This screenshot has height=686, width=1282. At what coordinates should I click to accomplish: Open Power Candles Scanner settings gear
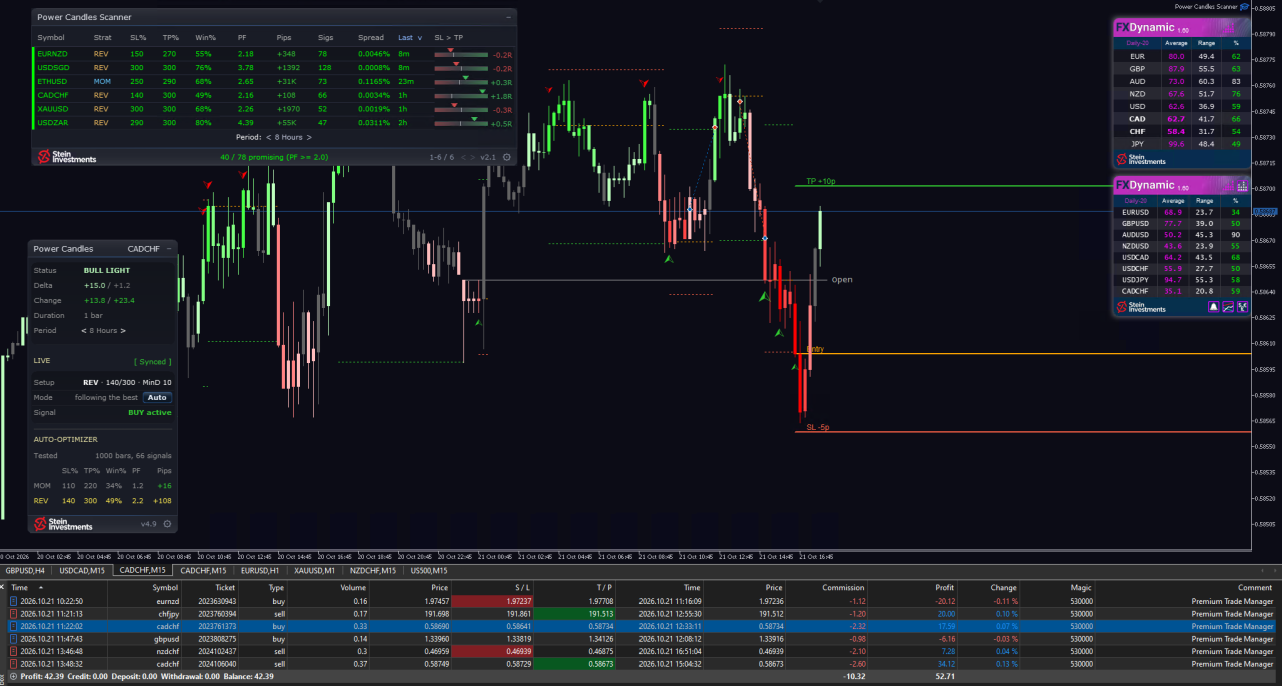click(507, 157)
